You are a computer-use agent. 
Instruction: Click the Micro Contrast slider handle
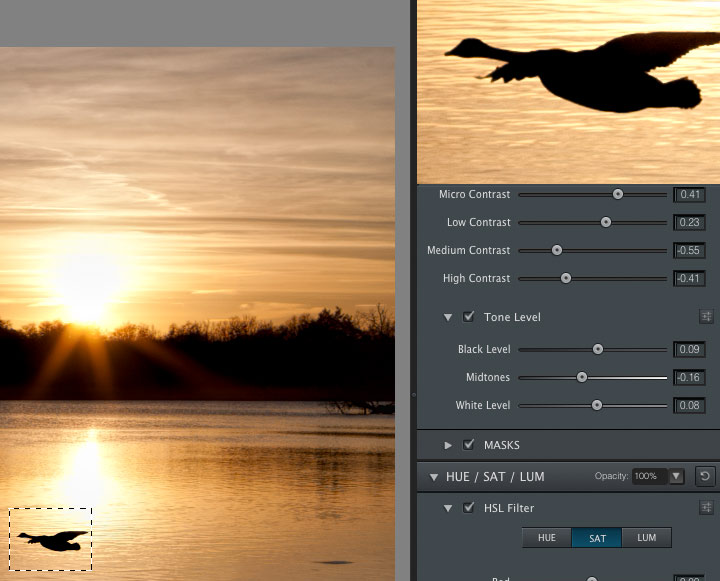(x=618, y=194)
